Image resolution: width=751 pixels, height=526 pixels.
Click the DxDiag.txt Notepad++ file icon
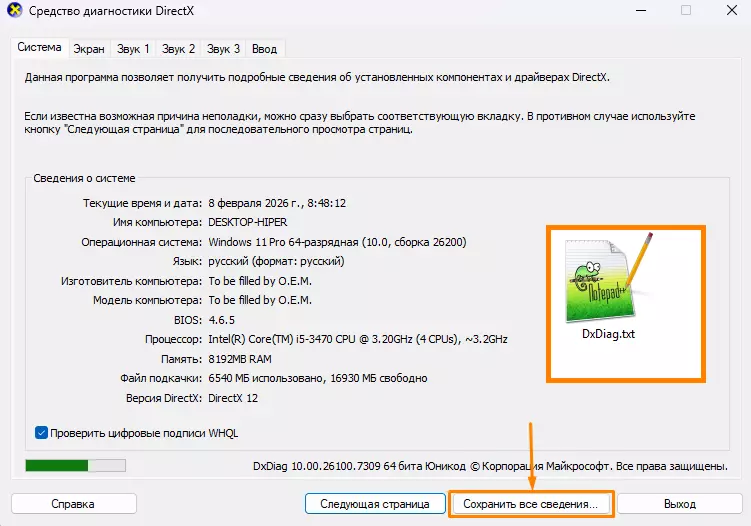(x=609, y=280)
